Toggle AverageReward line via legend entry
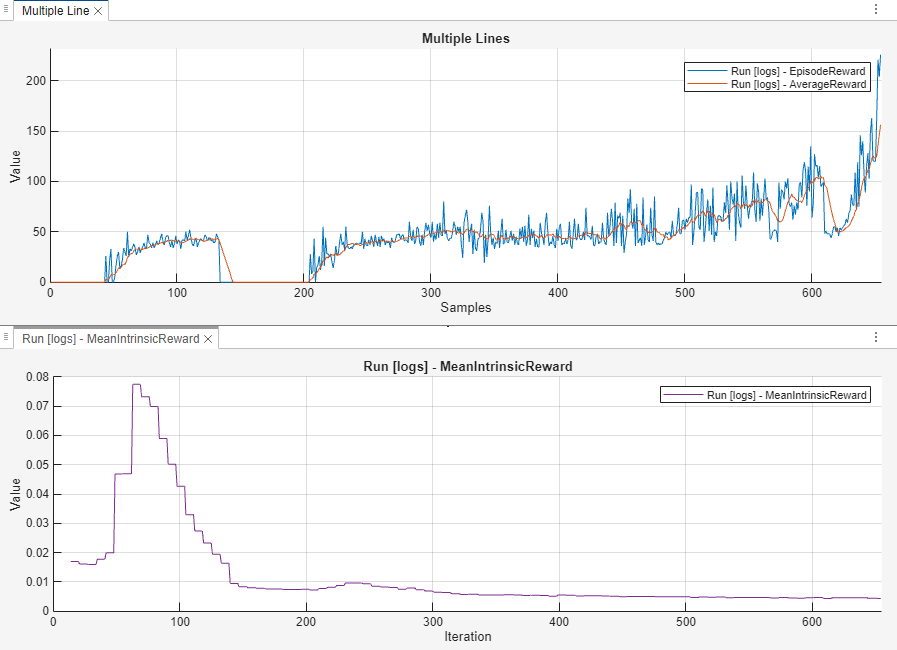This screenshot has width=897, height=650. (x=798, y=85)
